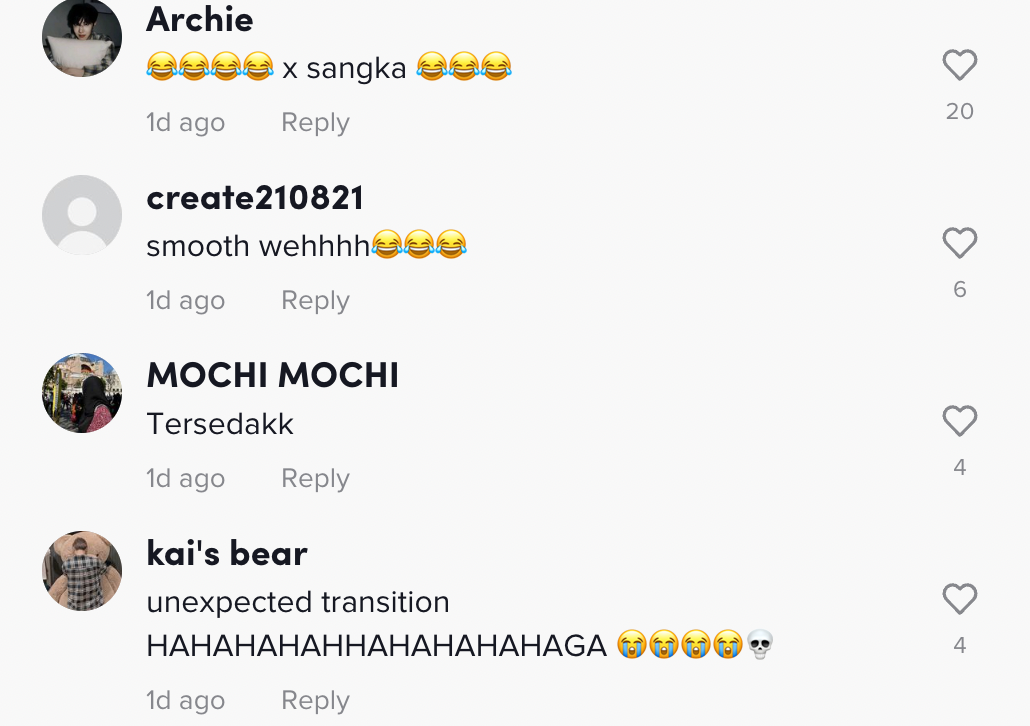View MOCHI MOCHI's profile photo
This screenshot has width=1030, height=726.
click(82, 393)
